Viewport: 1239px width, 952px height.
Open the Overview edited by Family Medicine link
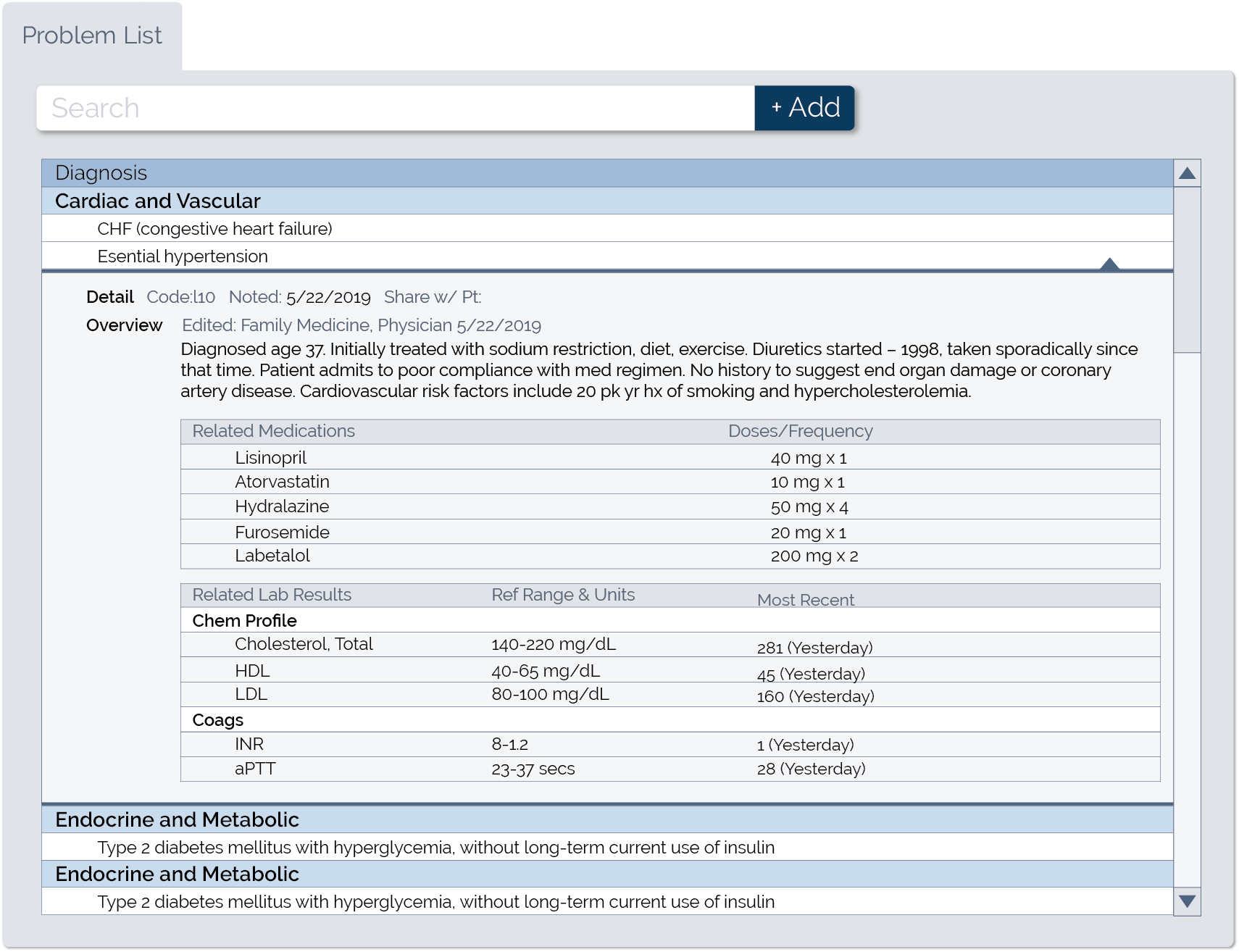[x=362, y=325]
